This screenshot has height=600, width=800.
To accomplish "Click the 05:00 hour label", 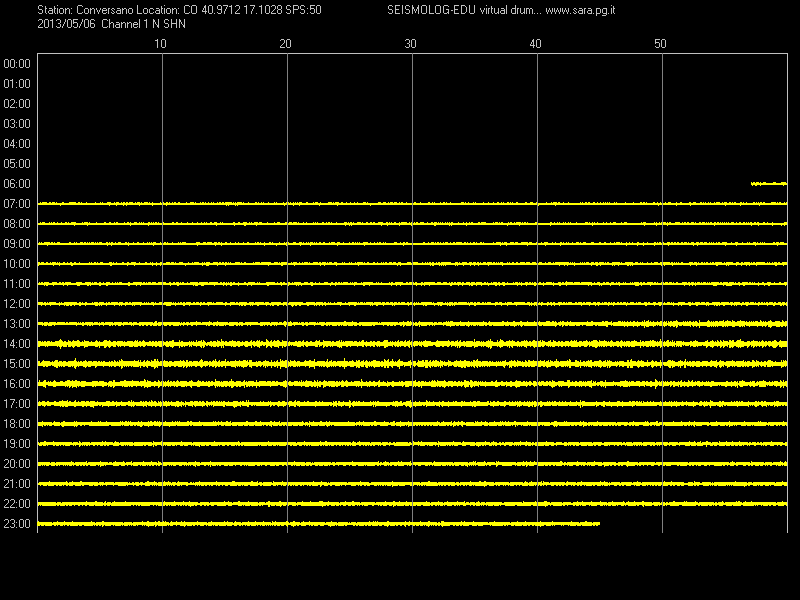I will point(17,164).
